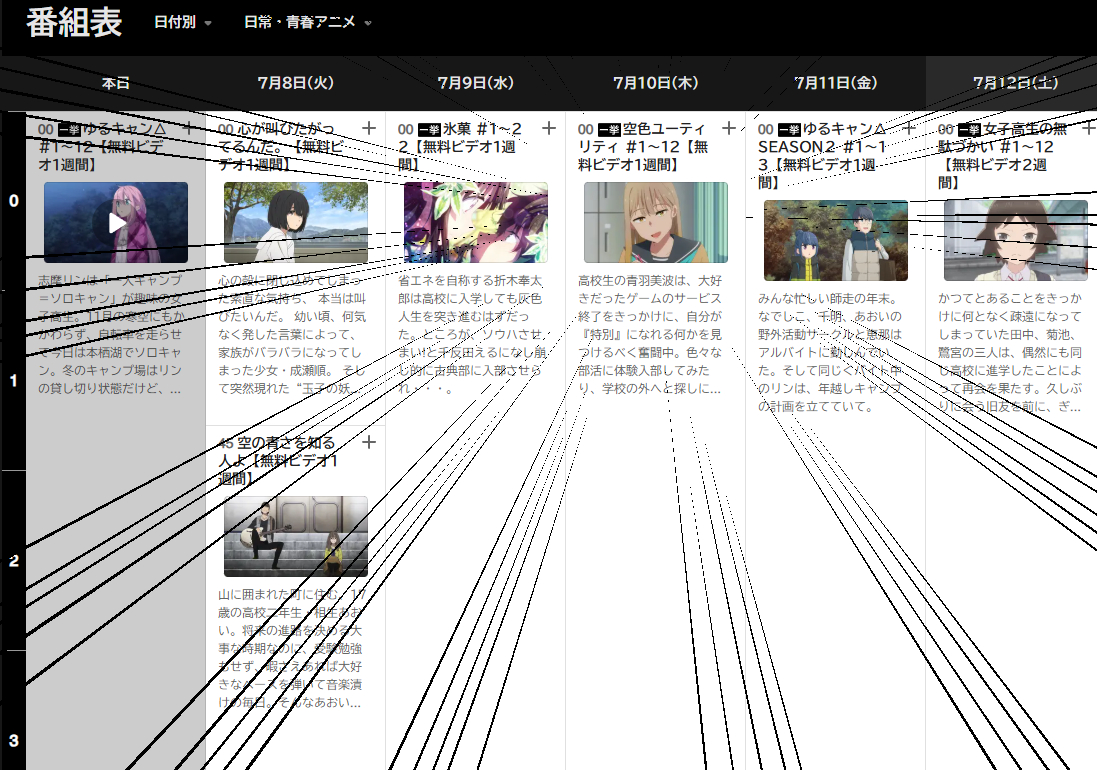Add ゆるキャン△ #1～12 to my list
The height and width of the screenshot is (770, 1097).
click(188, 128)
